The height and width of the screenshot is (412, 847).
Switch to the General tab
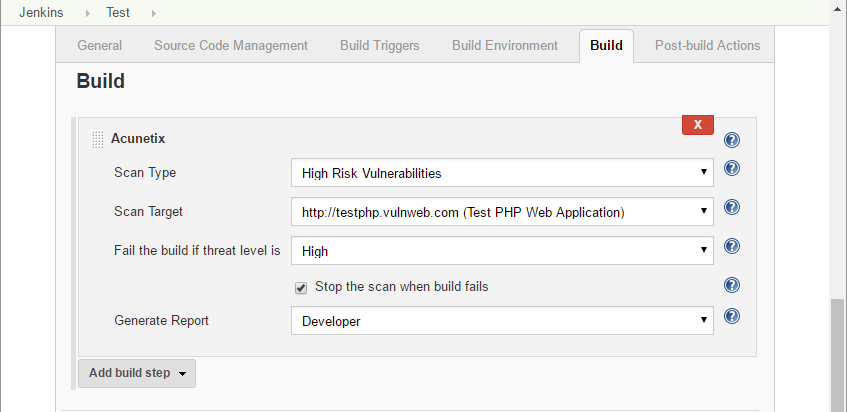(99, 46)
